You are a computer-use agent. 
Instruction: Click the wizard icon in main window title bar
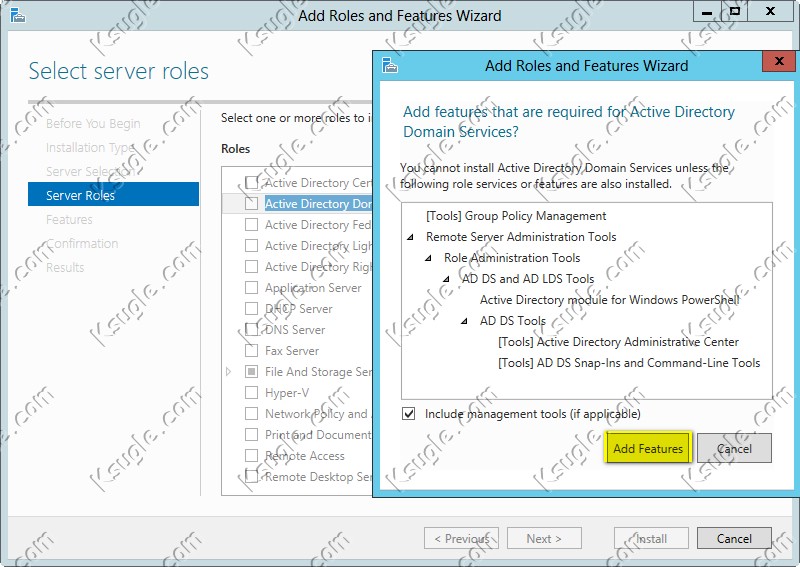click(x=17, y=16)
